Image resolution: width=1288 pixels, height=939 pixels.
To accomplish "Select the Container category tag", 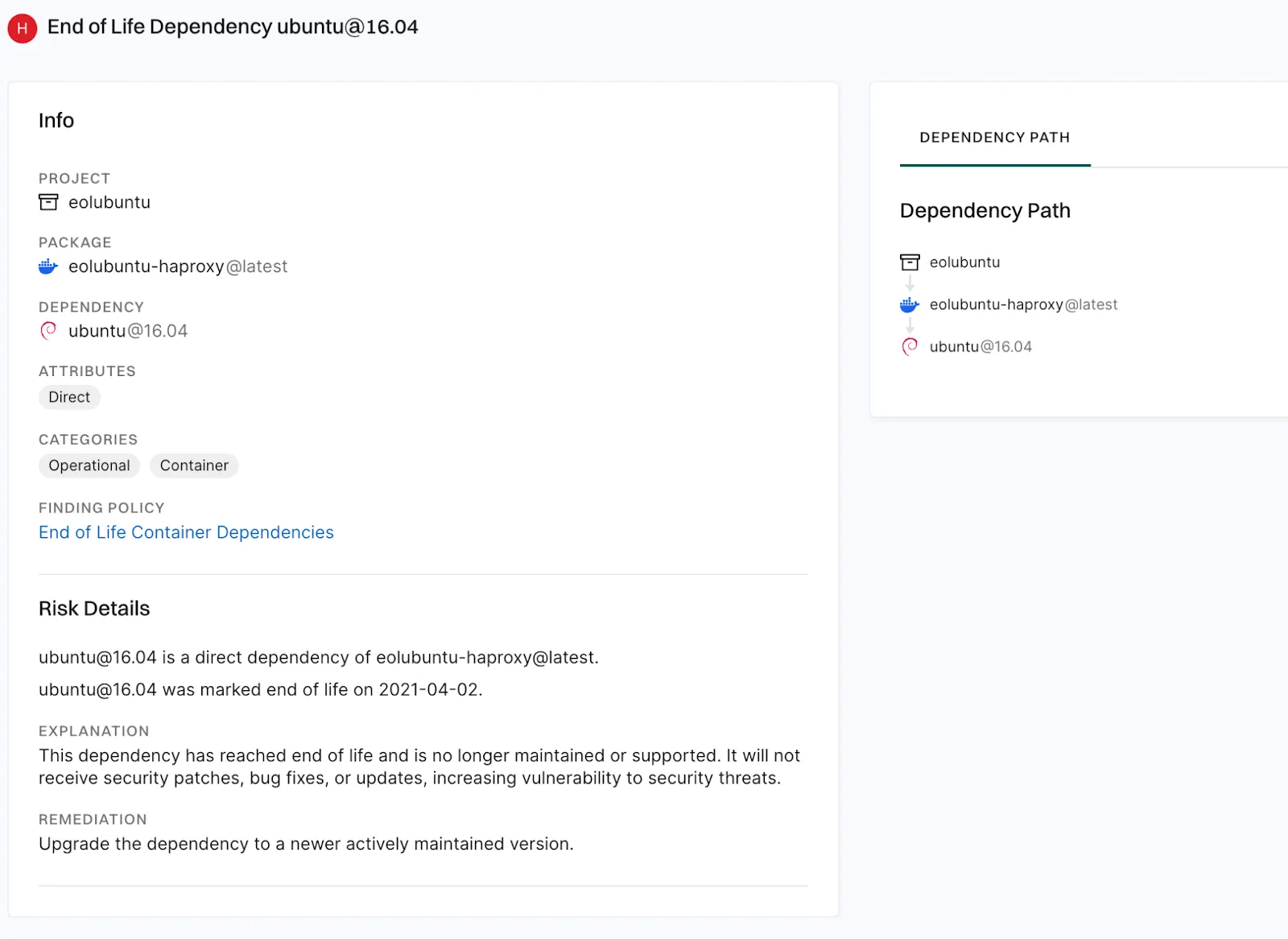I will pos(194,465).
